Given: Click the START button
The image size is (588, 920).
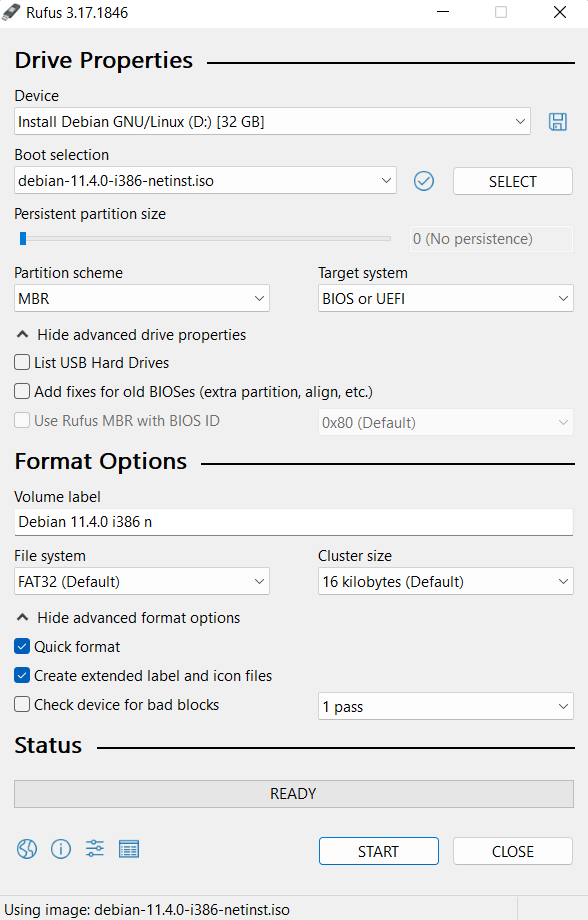Looking at the screenshot, I should [379, 851].
